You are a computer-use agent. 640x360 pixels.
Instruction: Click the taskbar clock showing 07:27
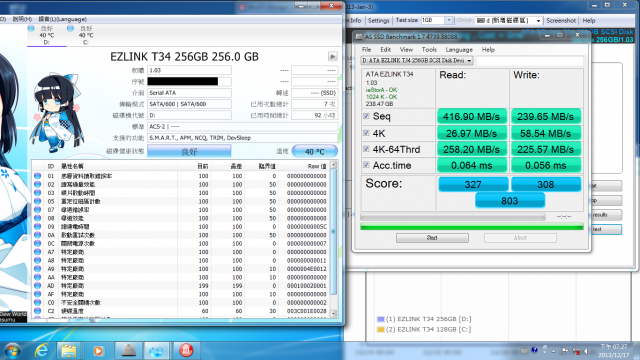coord(613,351)
